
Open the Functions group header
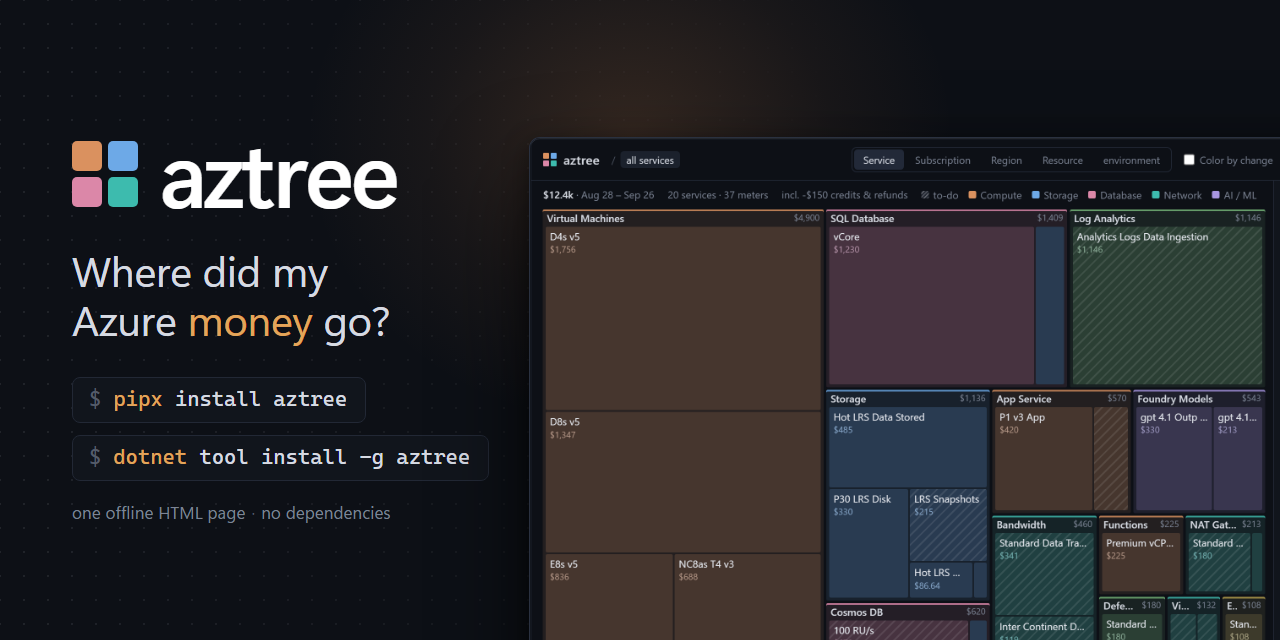[x=1141, y=524]
